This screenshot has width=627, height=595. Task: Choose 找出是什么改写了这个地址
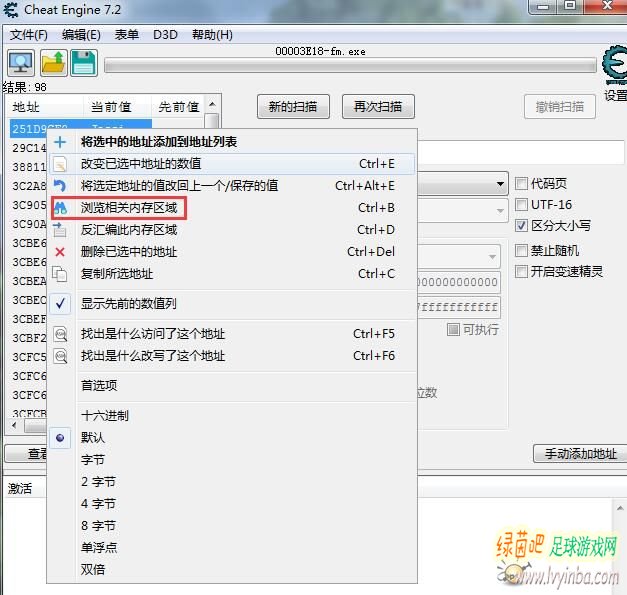(x=232, y=356)
